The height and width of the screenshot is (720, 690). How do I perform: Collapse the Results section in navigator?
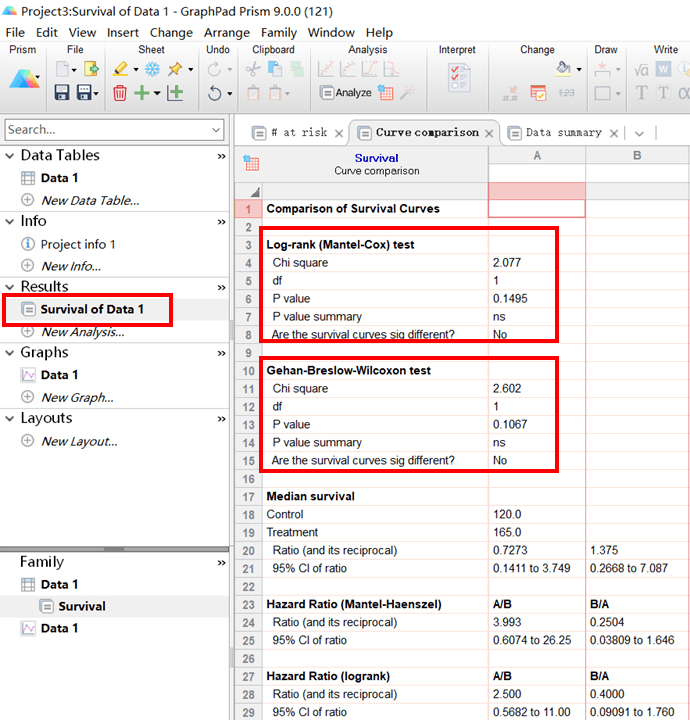(9, 287)
